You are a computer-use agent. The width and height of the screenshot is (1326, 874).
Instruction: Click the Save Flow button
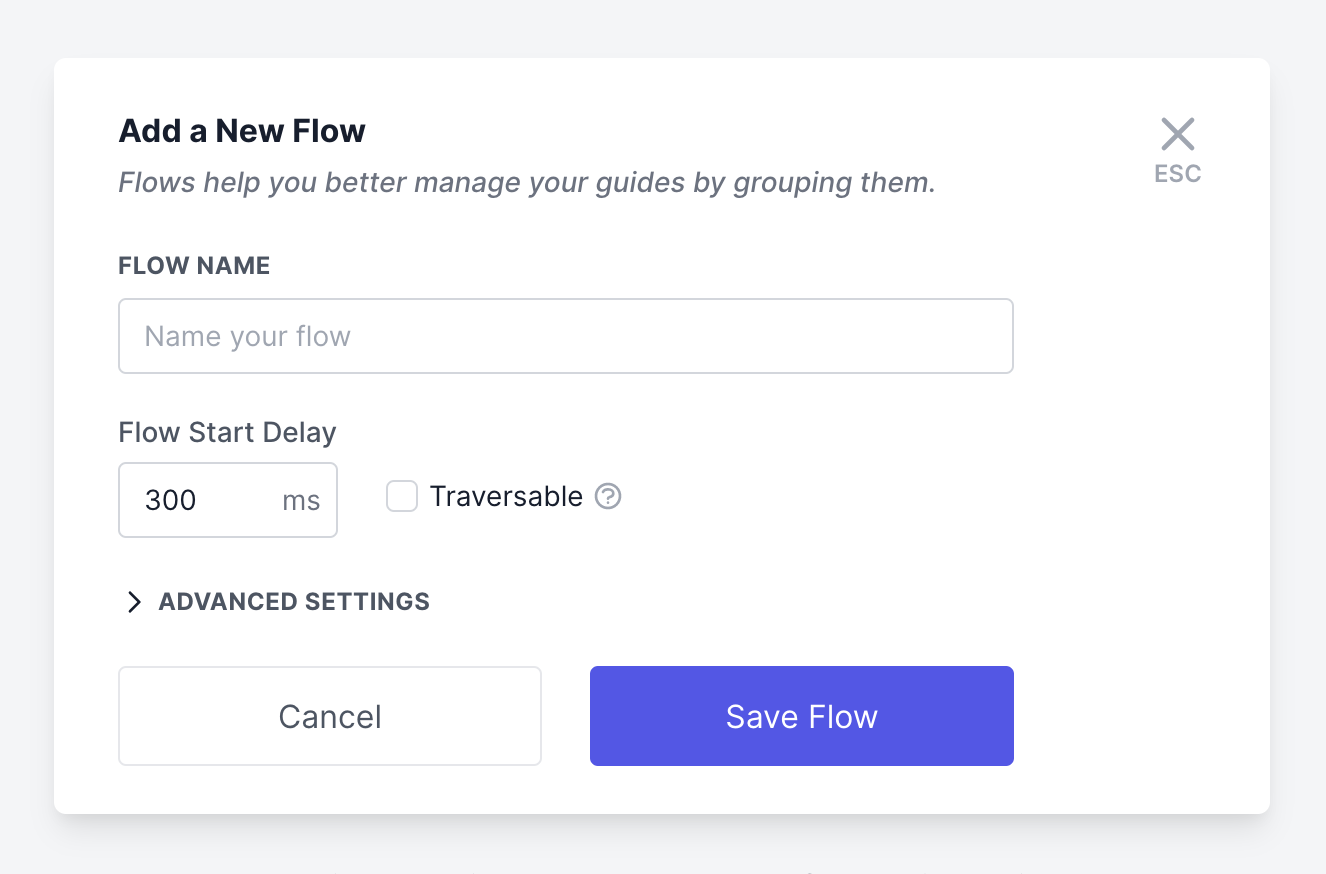[802, 716]
